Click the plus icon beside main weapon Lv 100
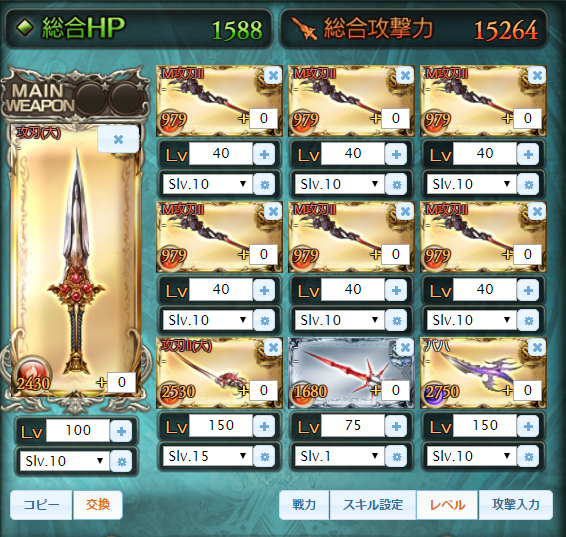Viewport: 566px width, 537px height. [x=121, y=431]
